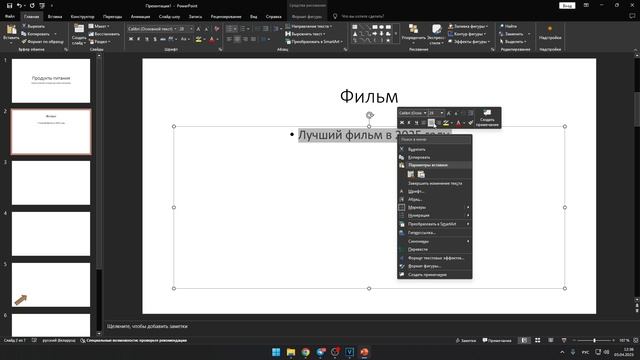Screen dimensions: 640x360
Task: Click the bullets list icon in ribbon
Action: click(x=229, y=29)
